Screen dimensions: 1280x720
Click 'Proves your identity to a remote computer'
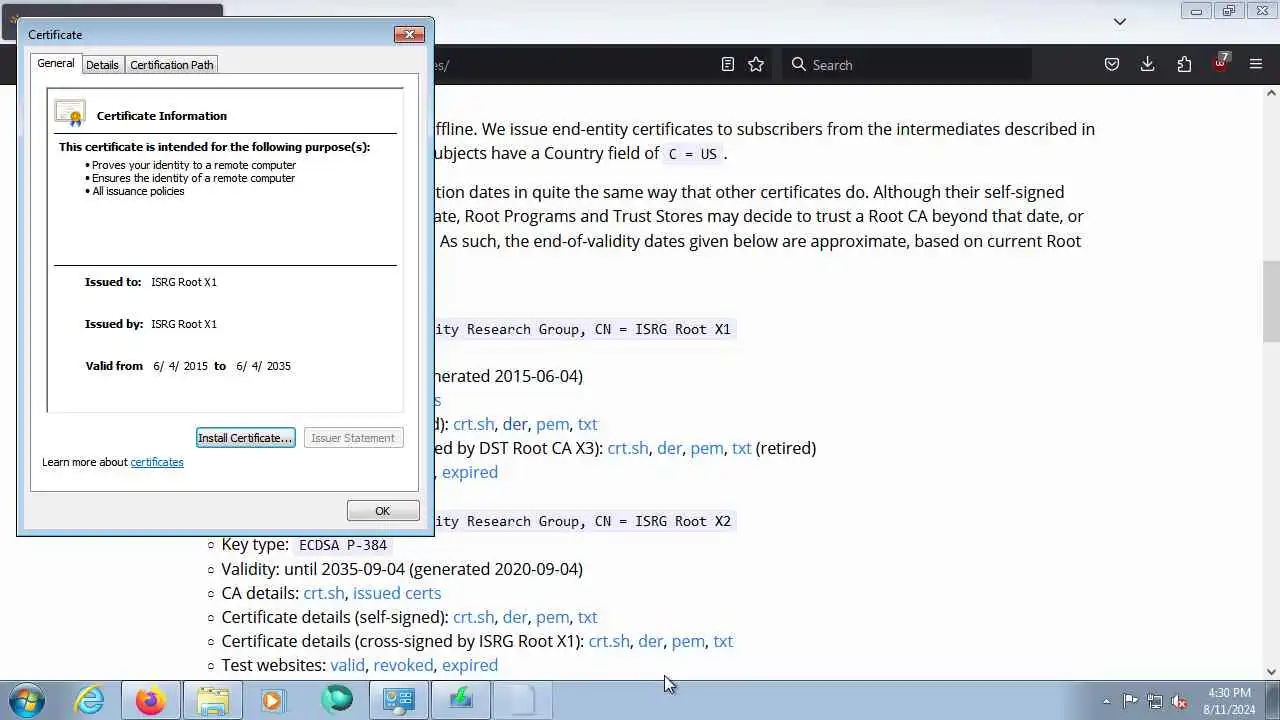194,165
